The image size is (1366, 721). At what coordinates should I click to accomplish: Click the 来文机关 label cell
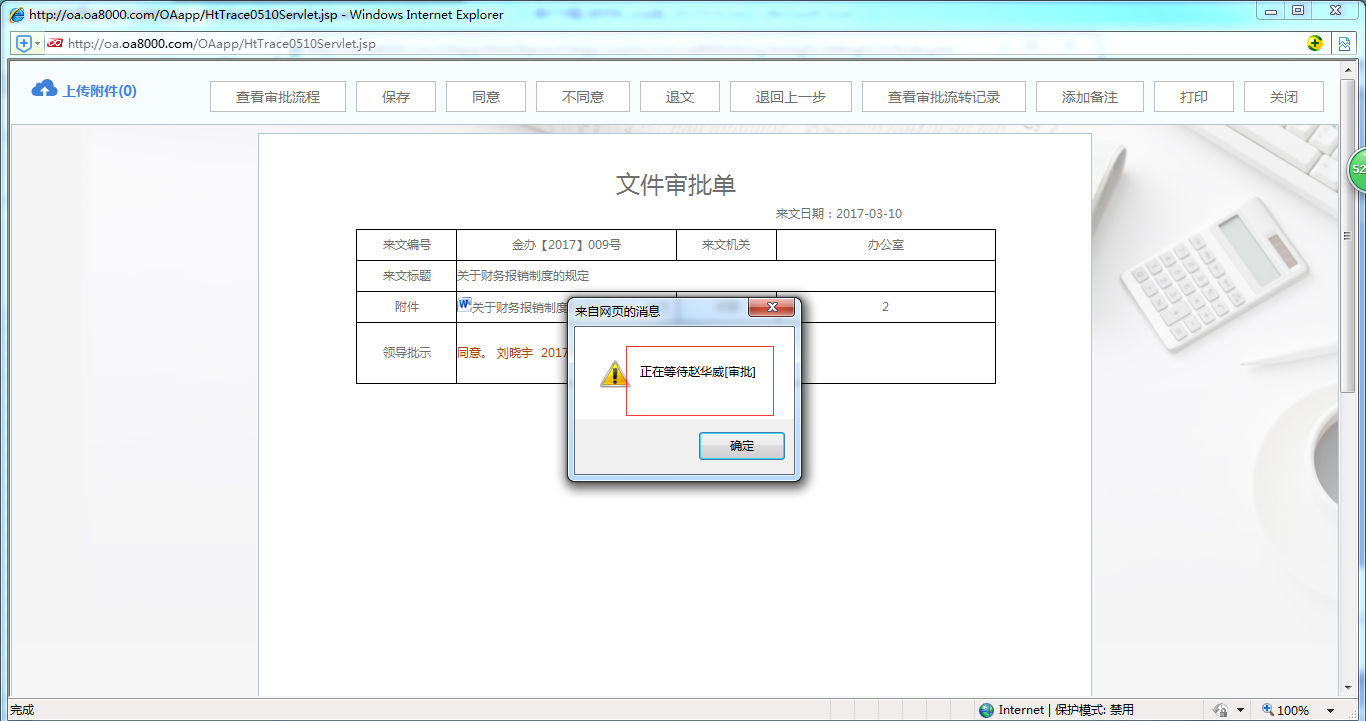click(726, 245)
